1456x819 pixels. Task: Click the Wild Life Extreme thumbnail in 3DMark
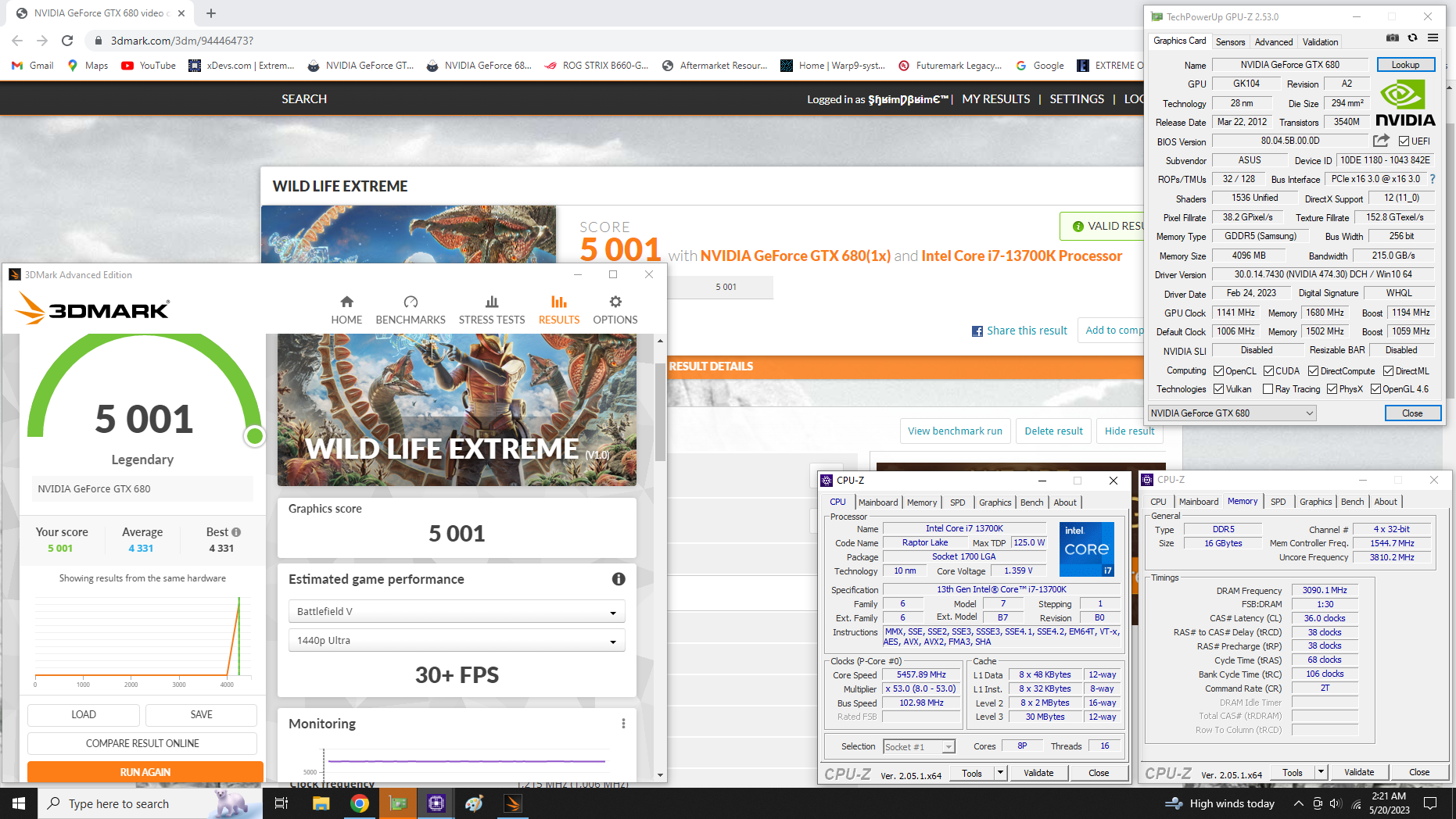pyautogui.click(x=457, y=409)
